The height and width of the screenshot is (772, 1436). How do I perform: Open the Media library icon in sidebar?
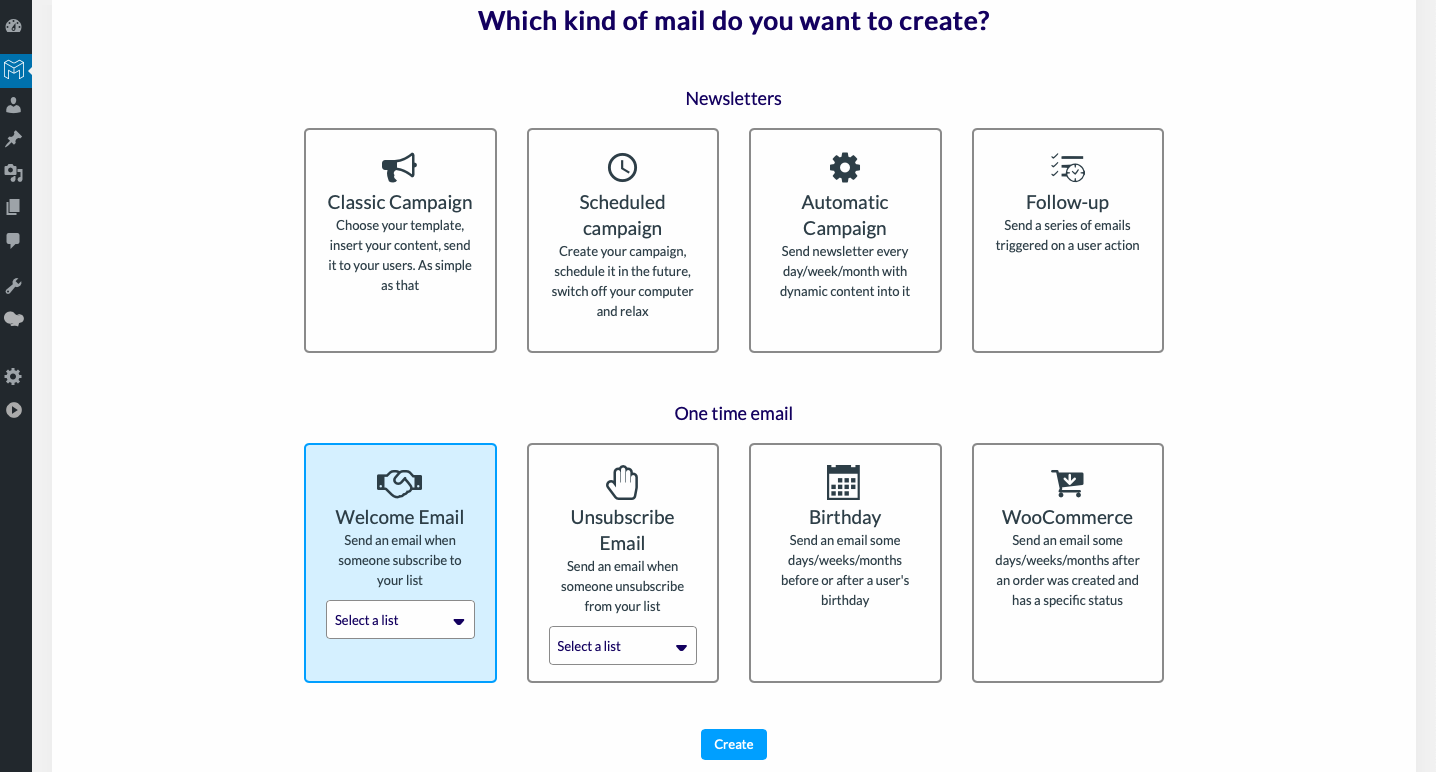[x=14, y=173]
